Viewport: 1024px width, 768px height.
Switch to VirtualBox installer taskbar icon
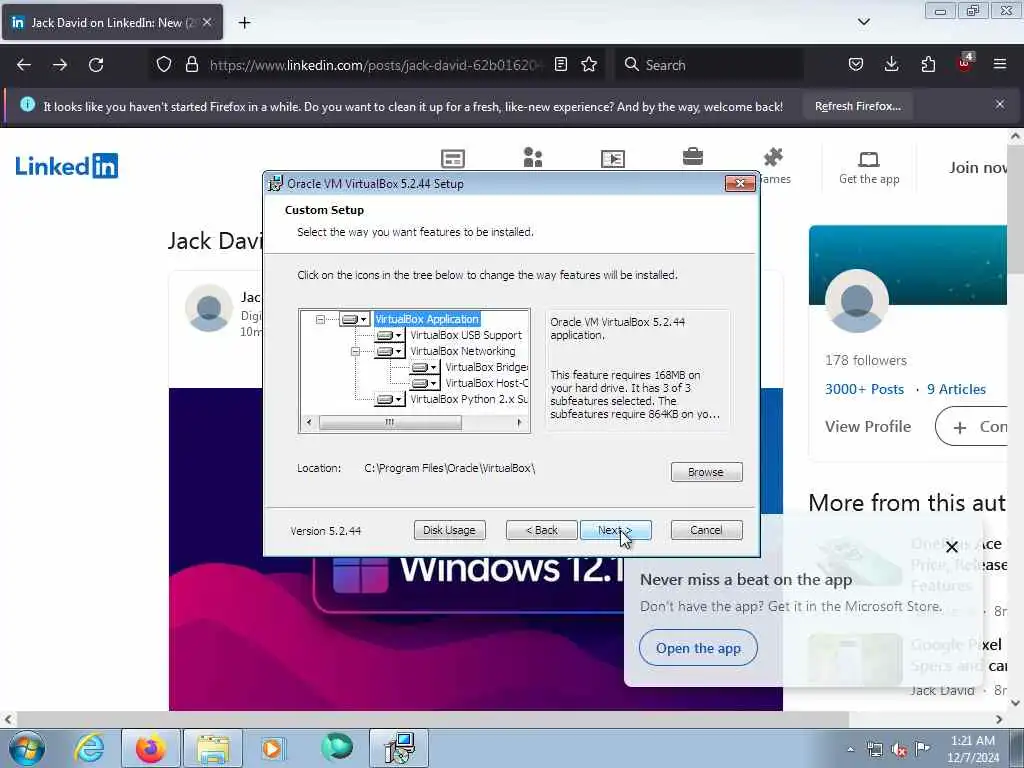[x=399, y=748]
